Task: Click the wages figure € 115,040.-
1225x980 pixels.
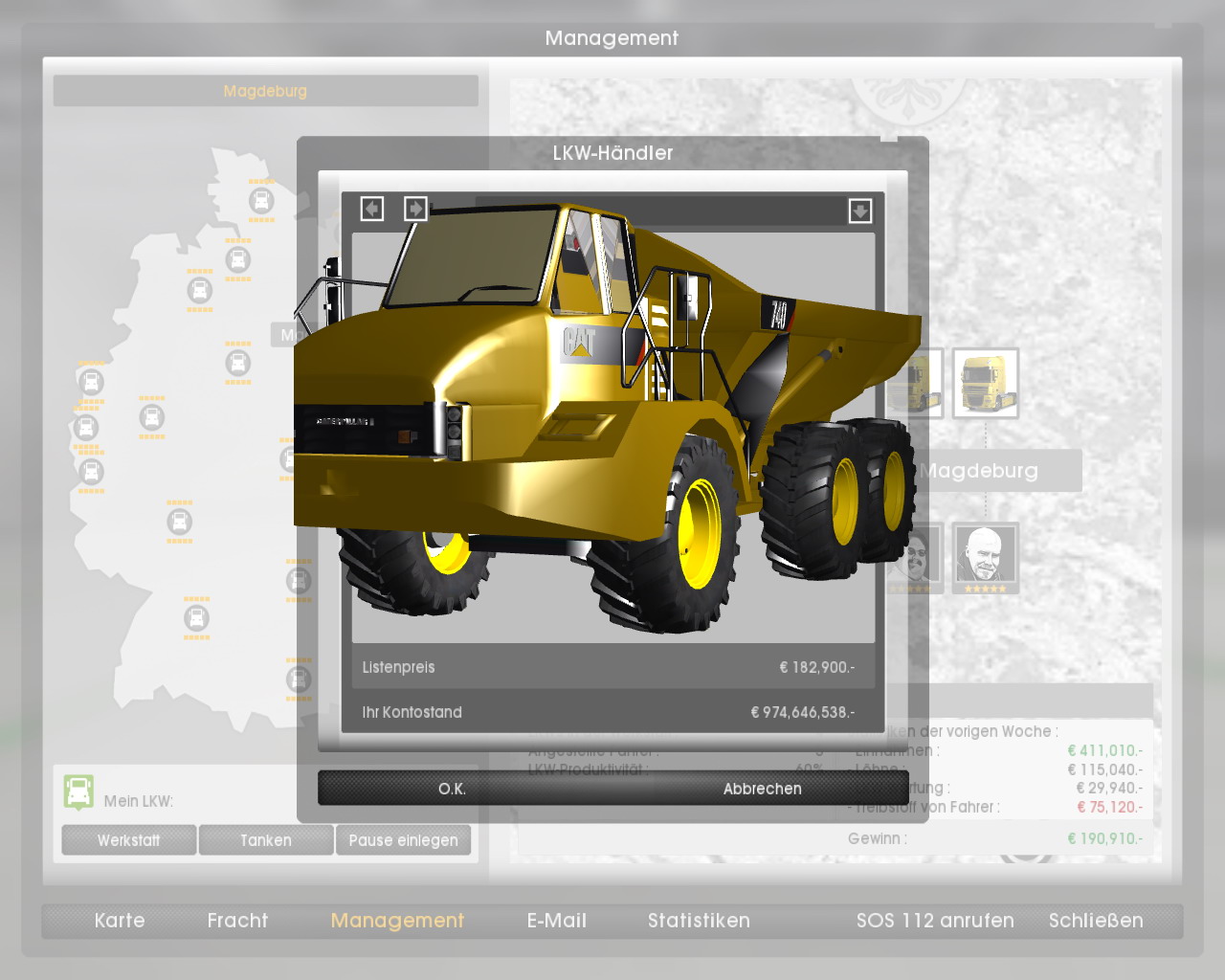Action: click(x=1104, y=769)
